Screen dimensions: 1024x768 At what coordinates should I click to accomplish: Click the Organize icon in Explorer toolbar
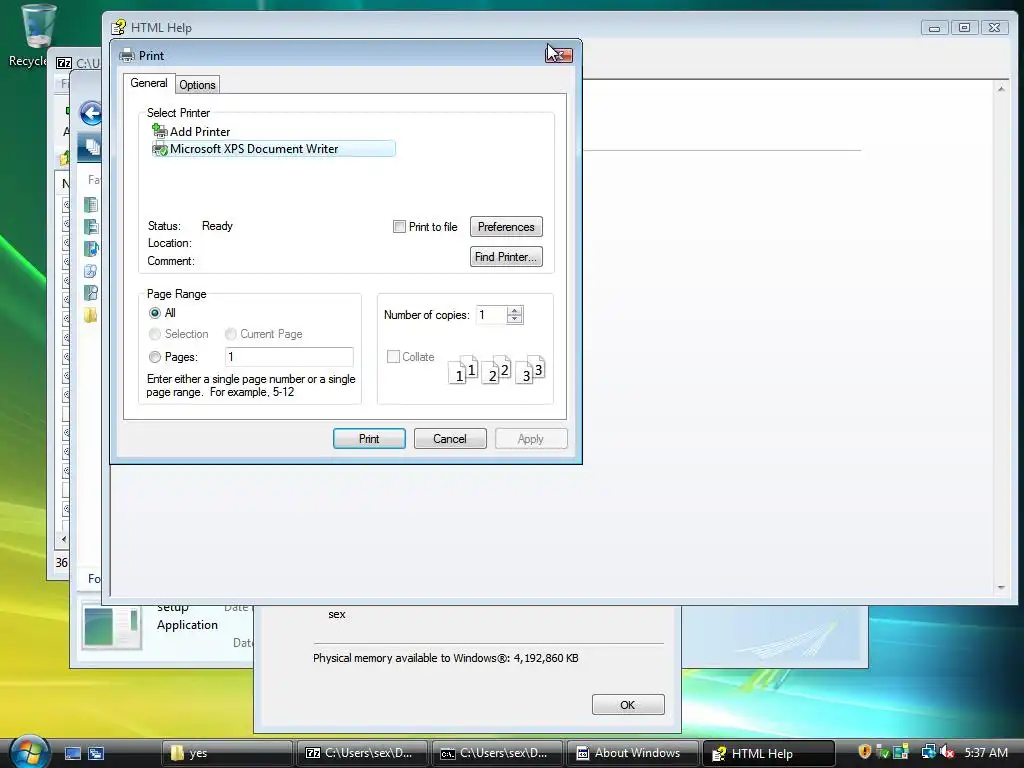pyautogui.click(x=92, y=148)
